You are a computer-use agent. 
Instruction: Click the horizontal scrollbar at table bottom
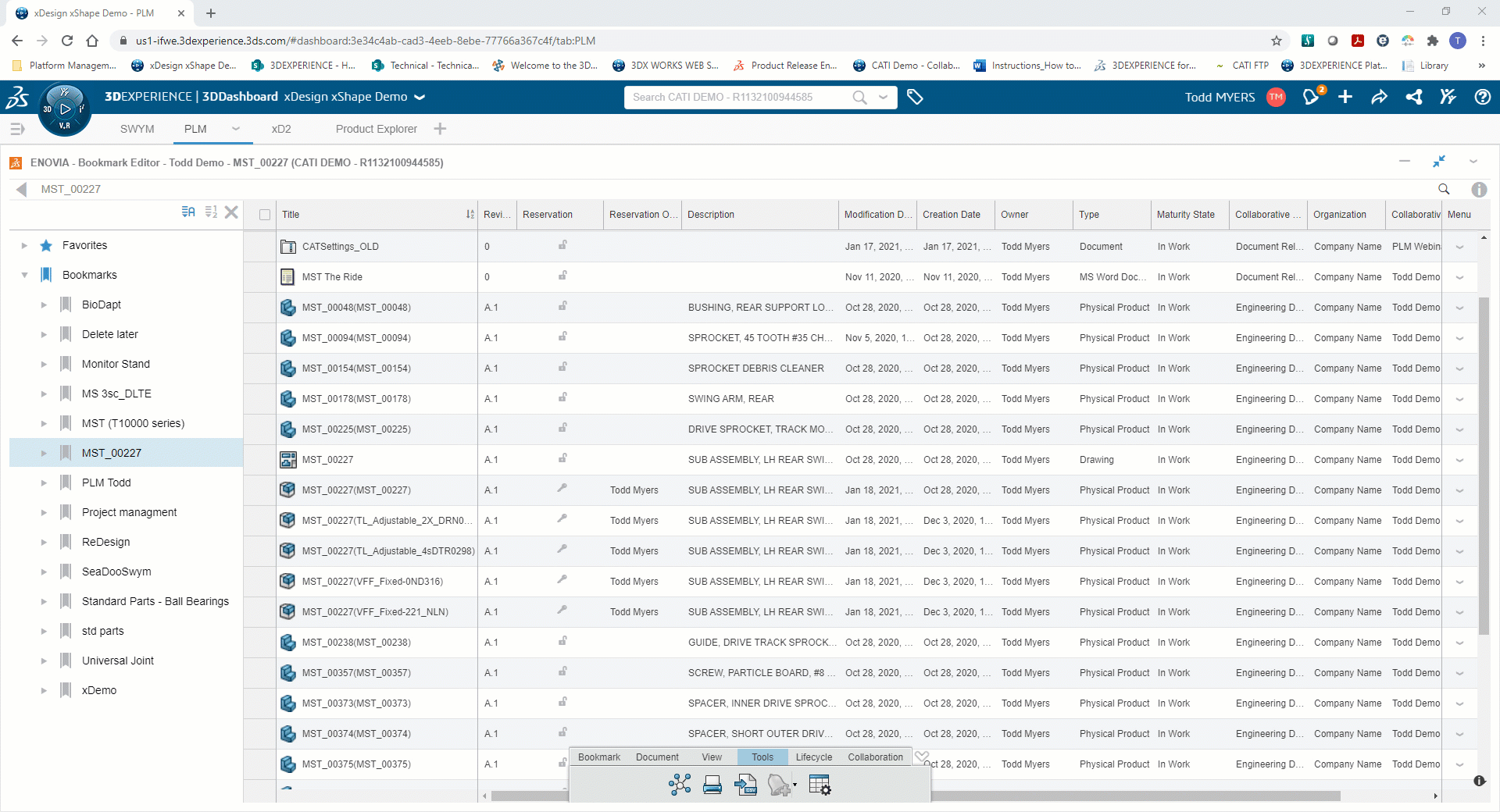click(916, 796)
